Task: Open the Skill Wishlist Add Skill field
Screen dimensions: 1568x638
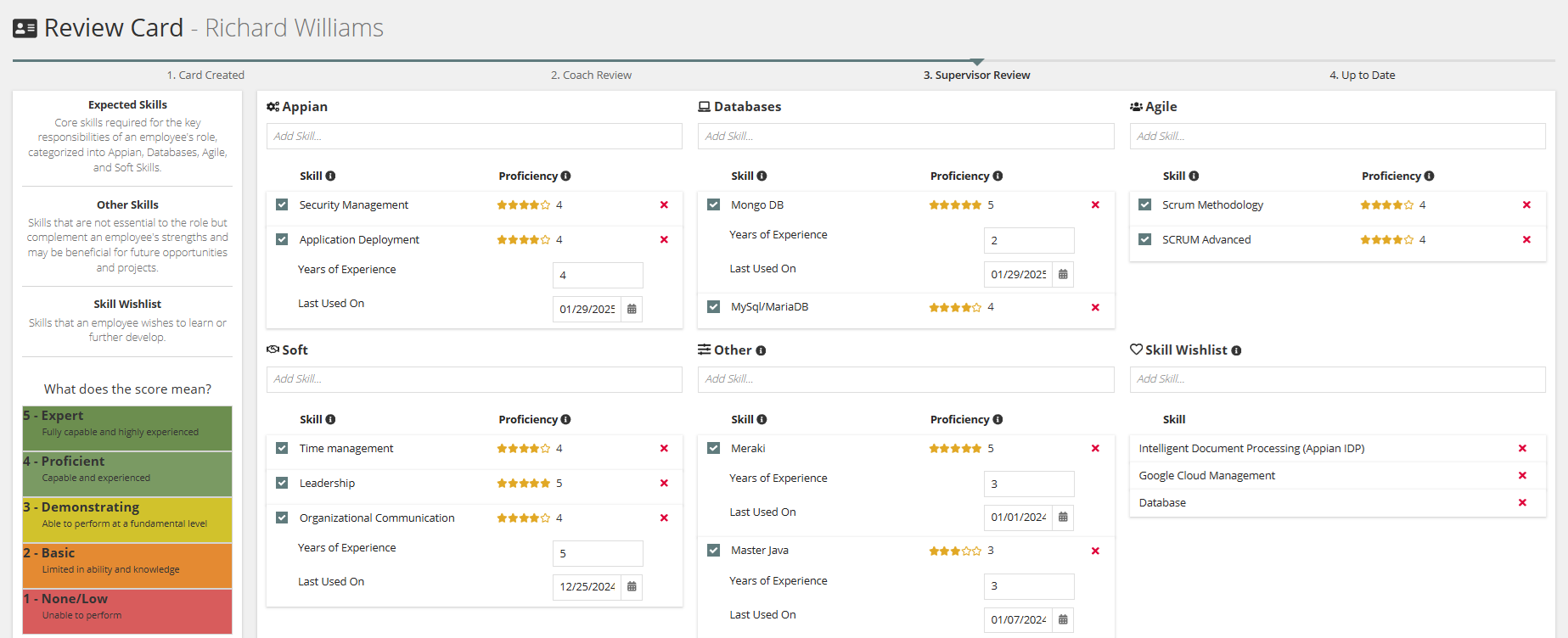Action: [x=1337, y=379]
